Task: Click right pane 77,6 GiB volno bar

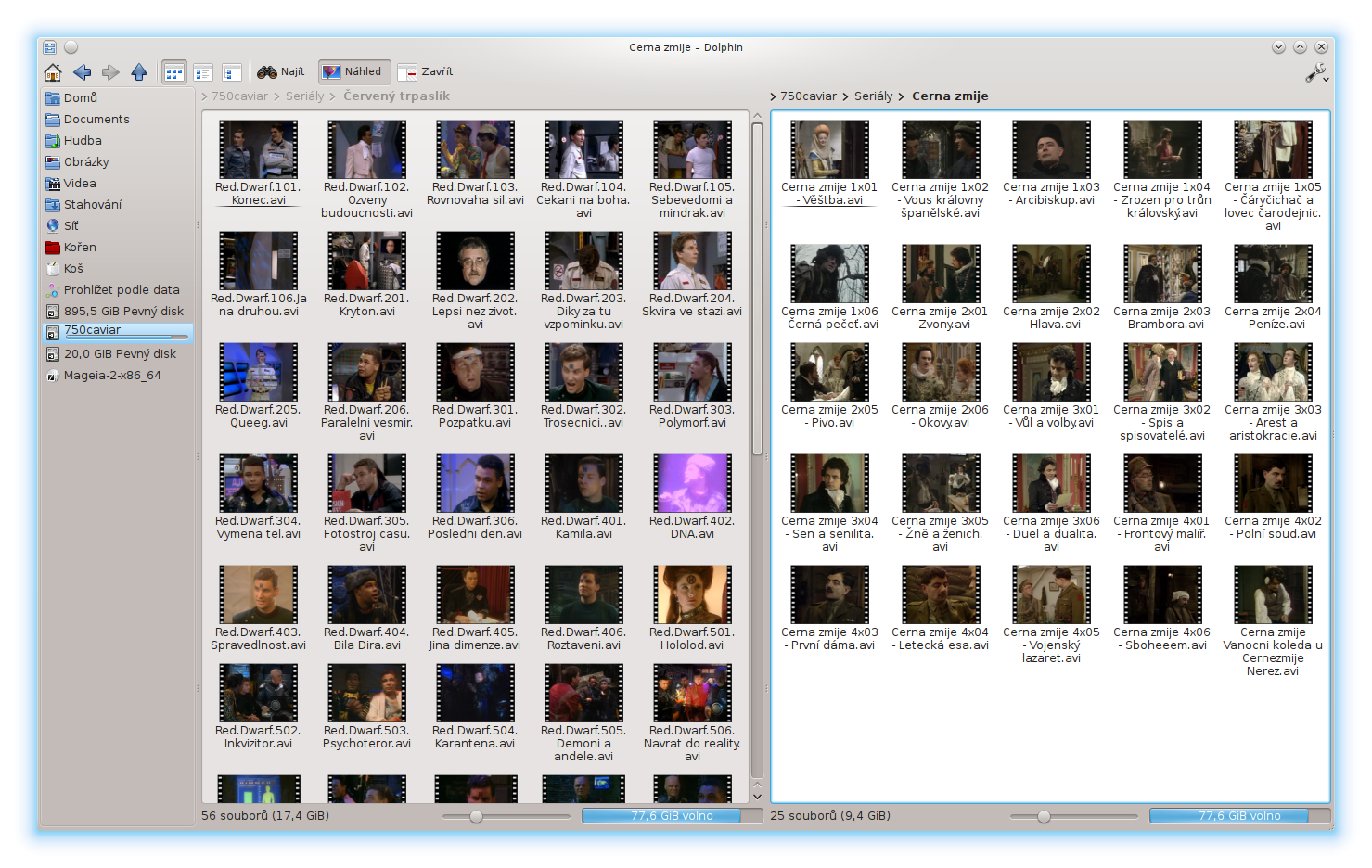Action: [x=1239, y=816]
